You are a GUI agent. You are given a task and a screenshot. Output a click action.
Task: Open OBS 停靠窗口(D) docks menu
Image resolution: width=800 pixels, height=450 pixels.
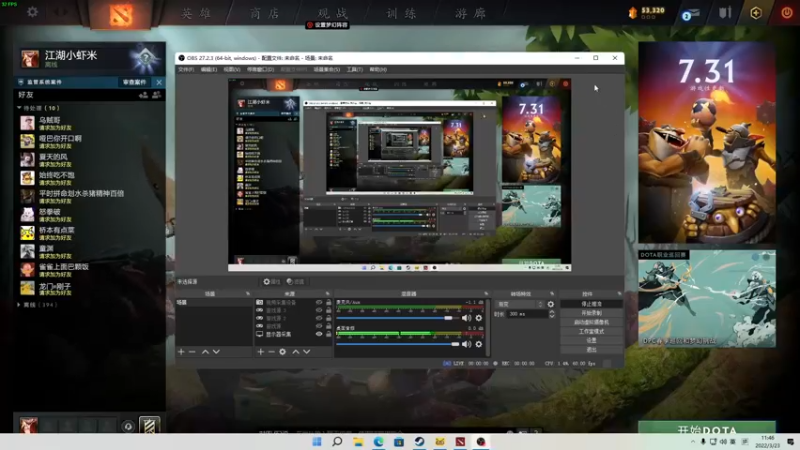[261, 69]
